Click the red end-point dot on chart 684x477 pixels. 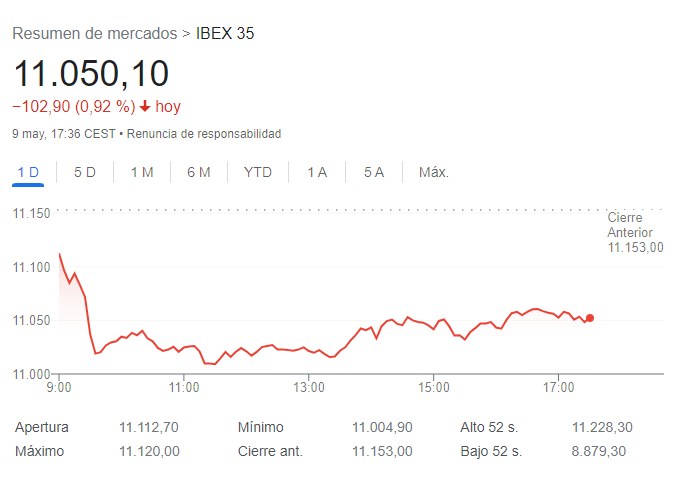click(x=590, y=318)
